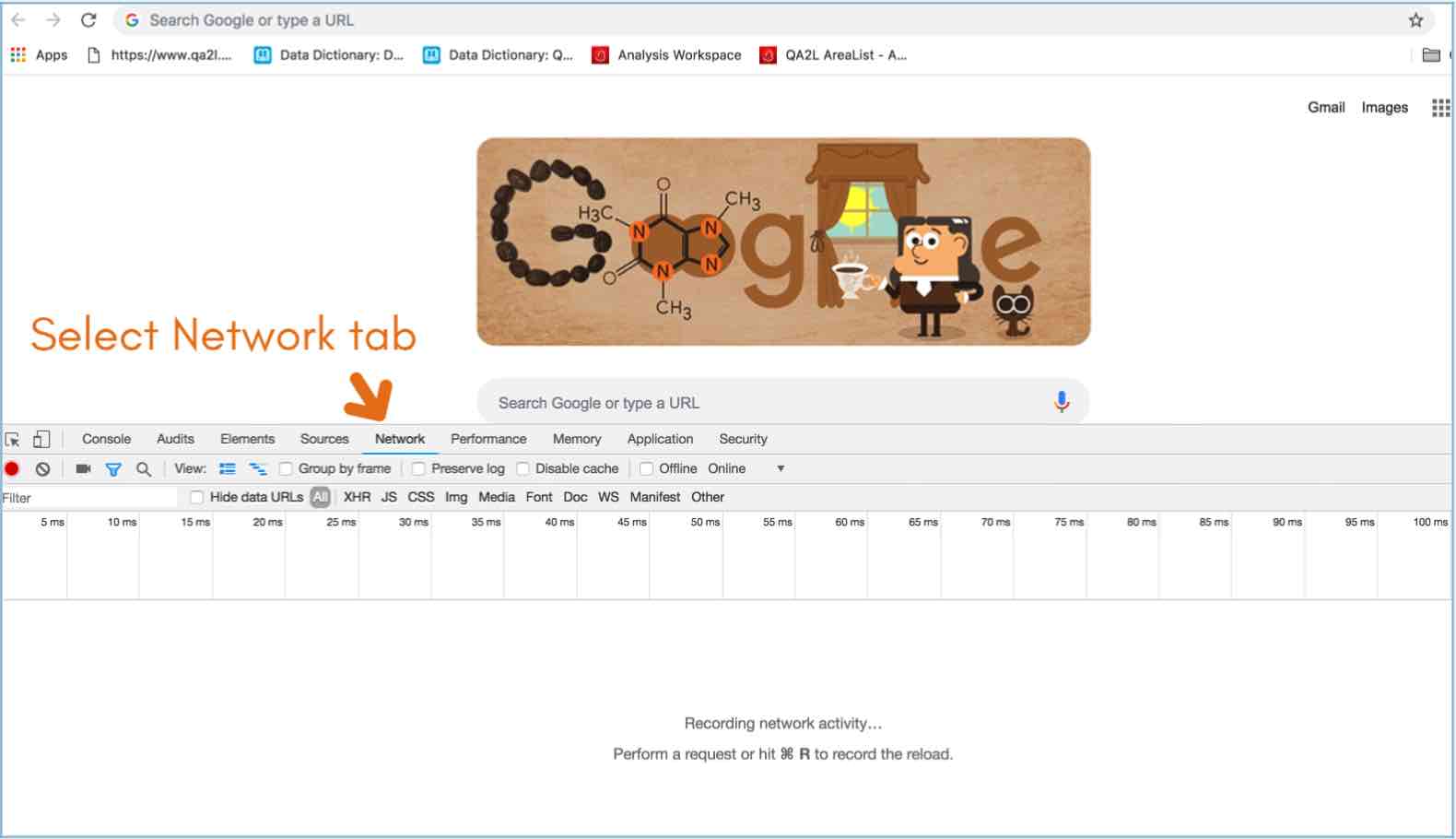Open the Gmail link
Viewport: 1456px width, 839px height.
pos(1326,107)
